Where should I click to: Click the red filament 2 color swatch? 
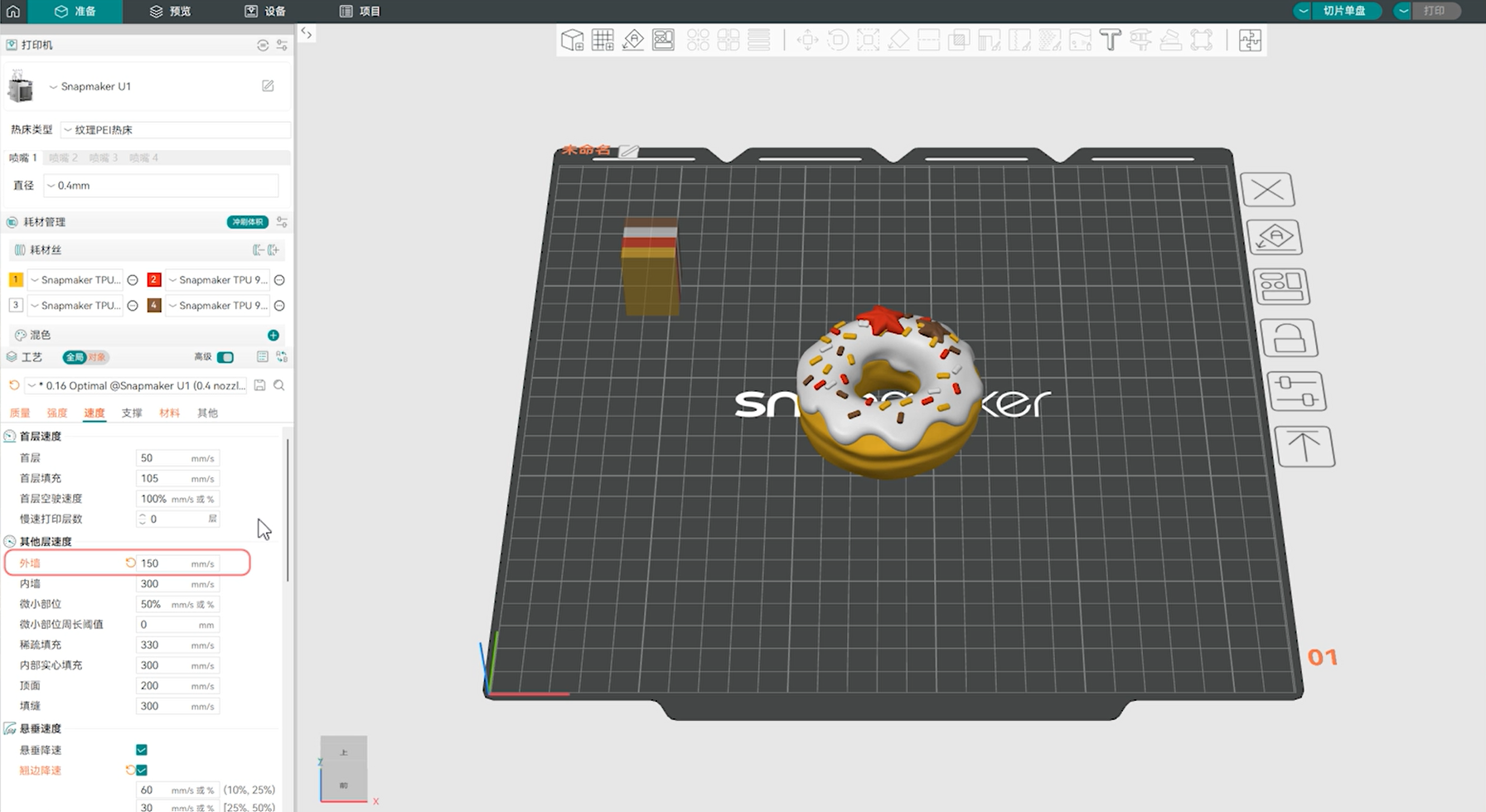coord(154,280)
